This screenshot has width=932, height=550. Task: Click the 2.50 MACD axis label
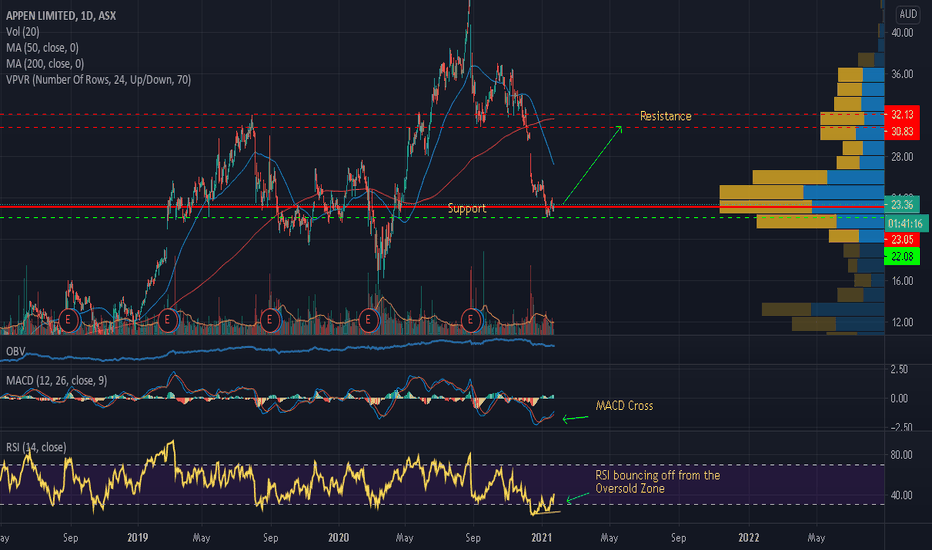pyautogui.click(x=899, y=369)
